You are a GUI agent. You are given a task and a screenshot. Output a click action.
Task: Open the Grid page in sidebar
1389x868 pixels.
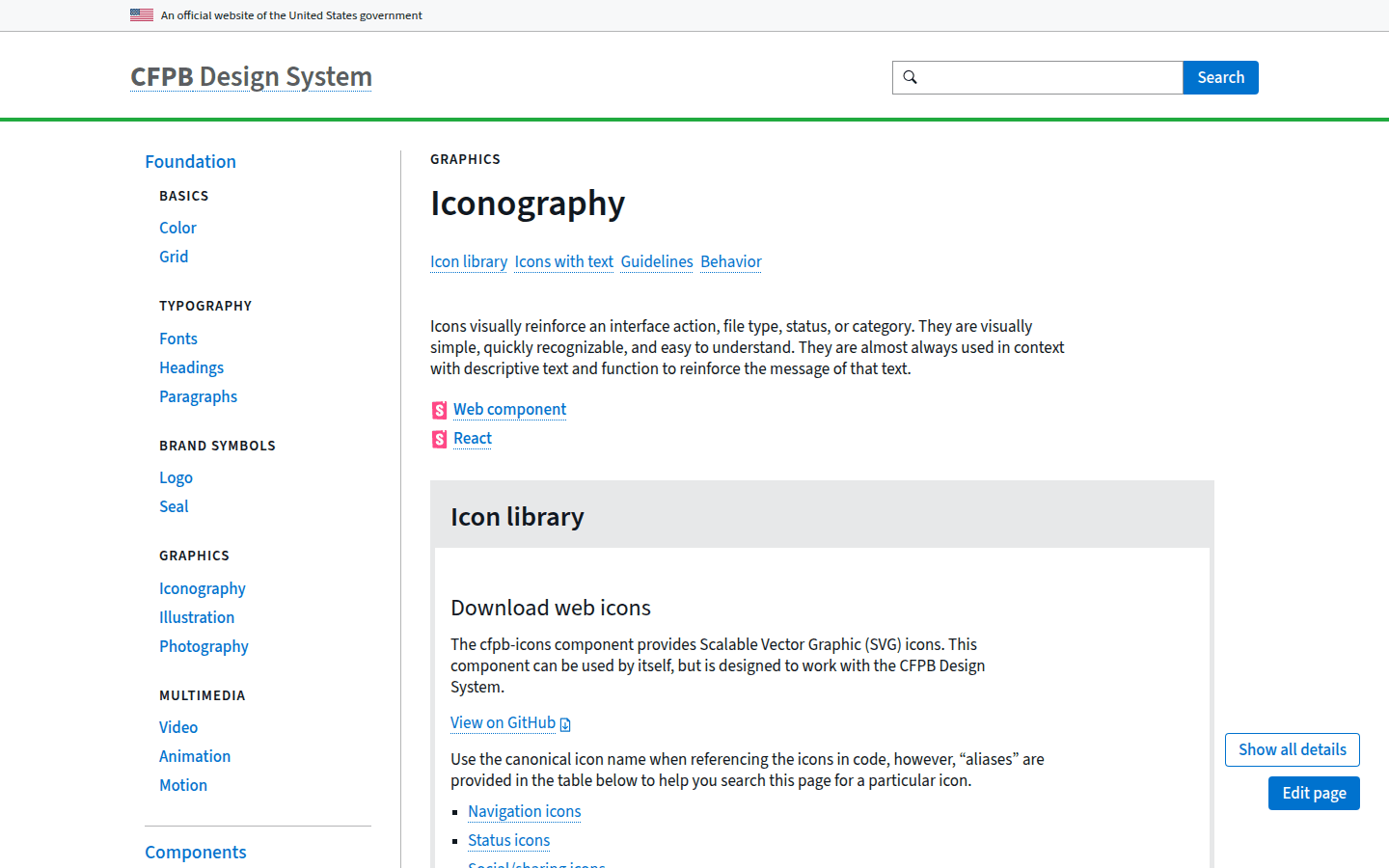174,257
